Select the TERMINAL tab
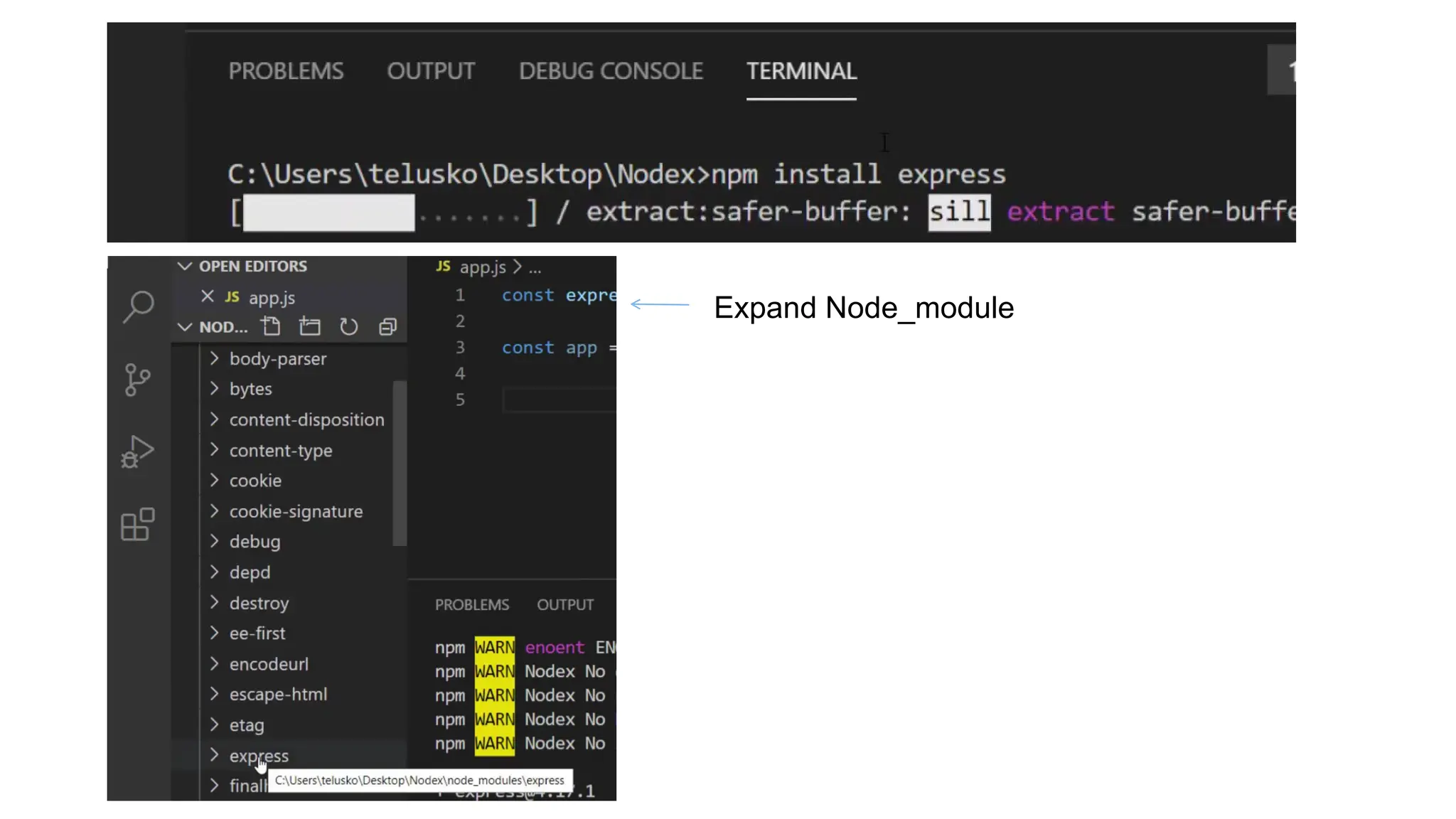 (x=801, y=71)
